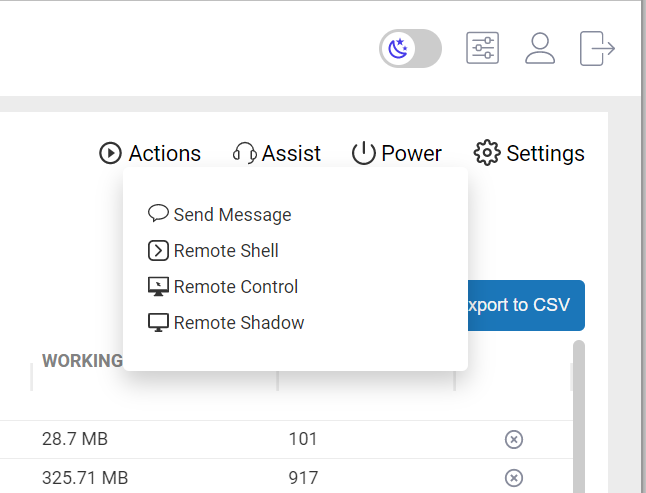Click the Settings gear icon
Image resolution: width=646 pixels, height=493 pixels.
click(x=487, y=153)
